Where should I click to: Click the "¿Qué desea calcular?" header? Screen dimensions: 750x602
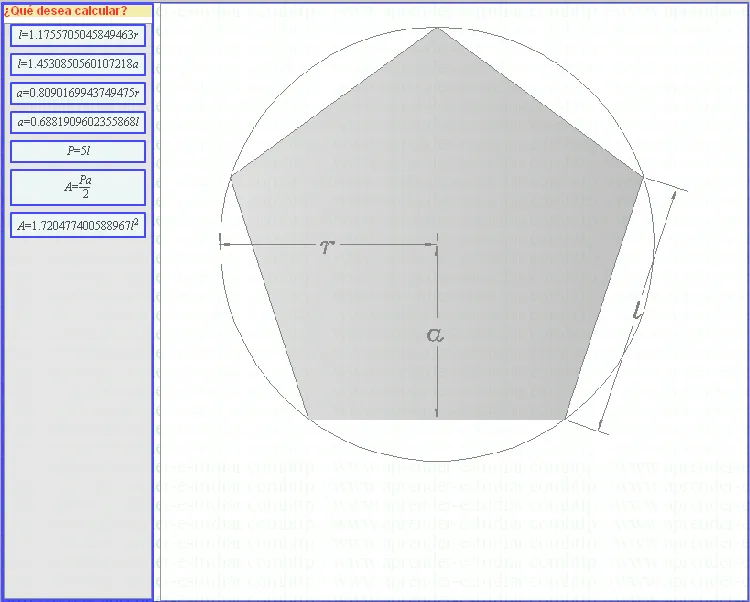[66, 11]
